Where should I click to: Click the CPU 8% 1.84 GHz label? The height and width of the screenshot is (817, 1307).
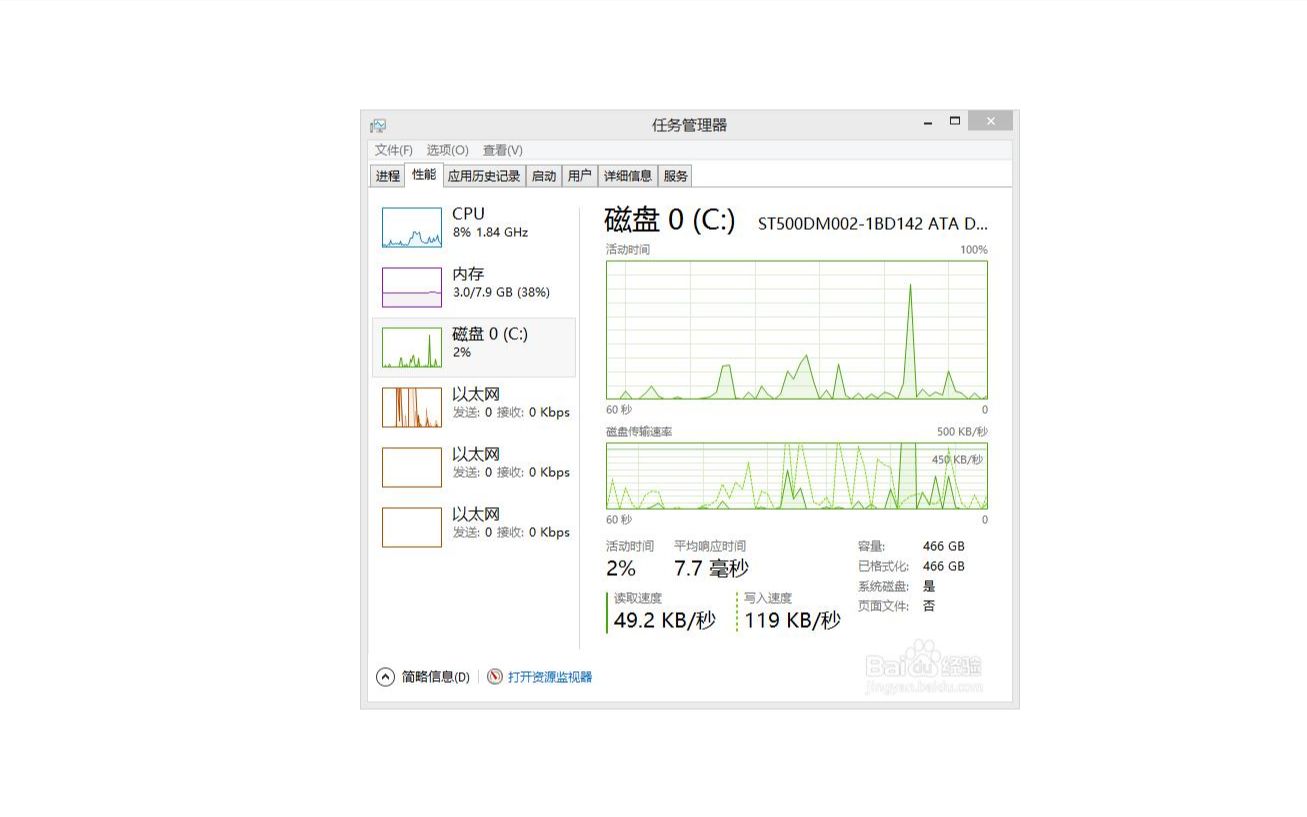pos(490,222)
